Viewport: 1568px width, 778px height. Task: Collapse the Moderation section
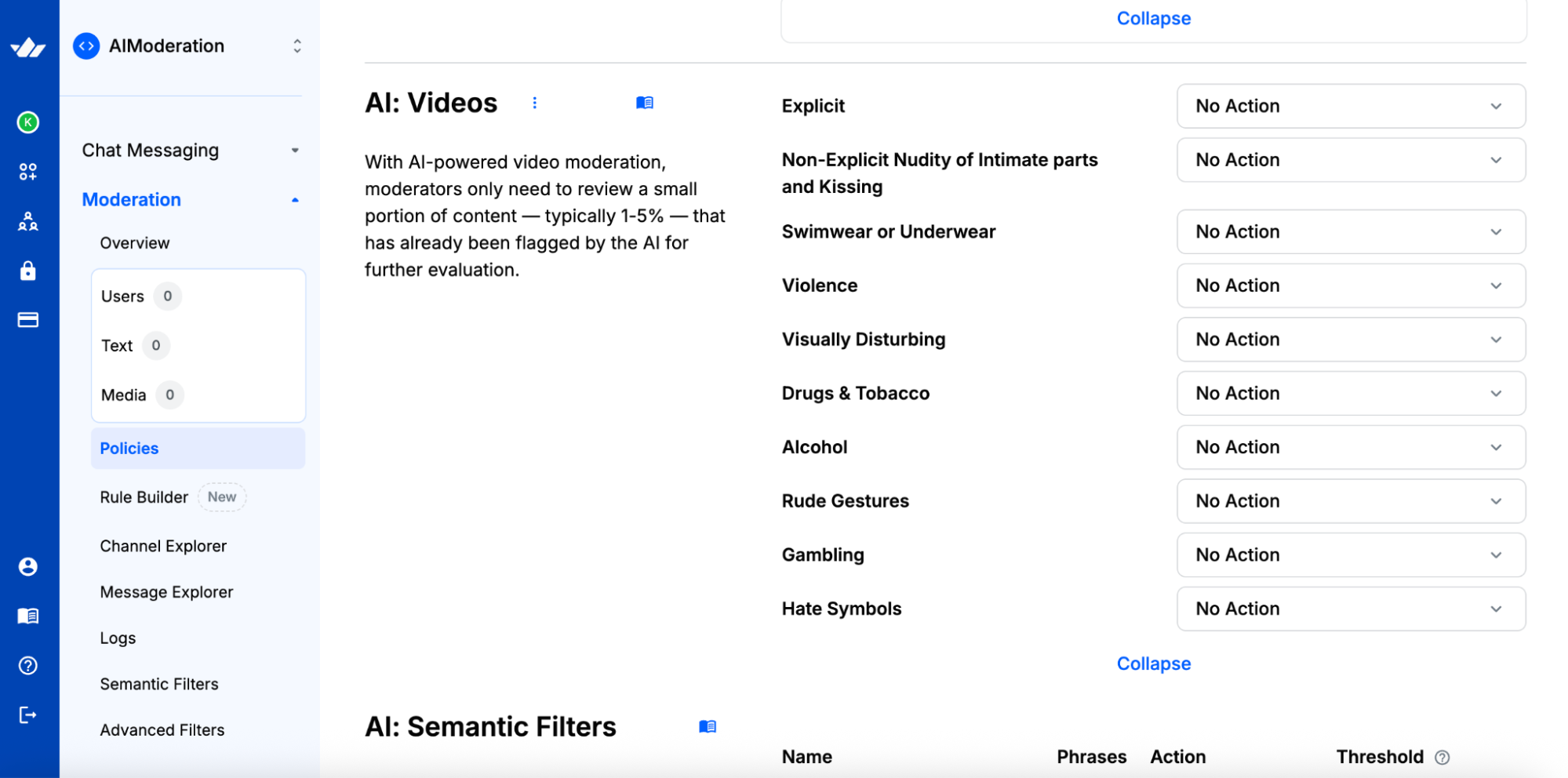click(295, 199)
